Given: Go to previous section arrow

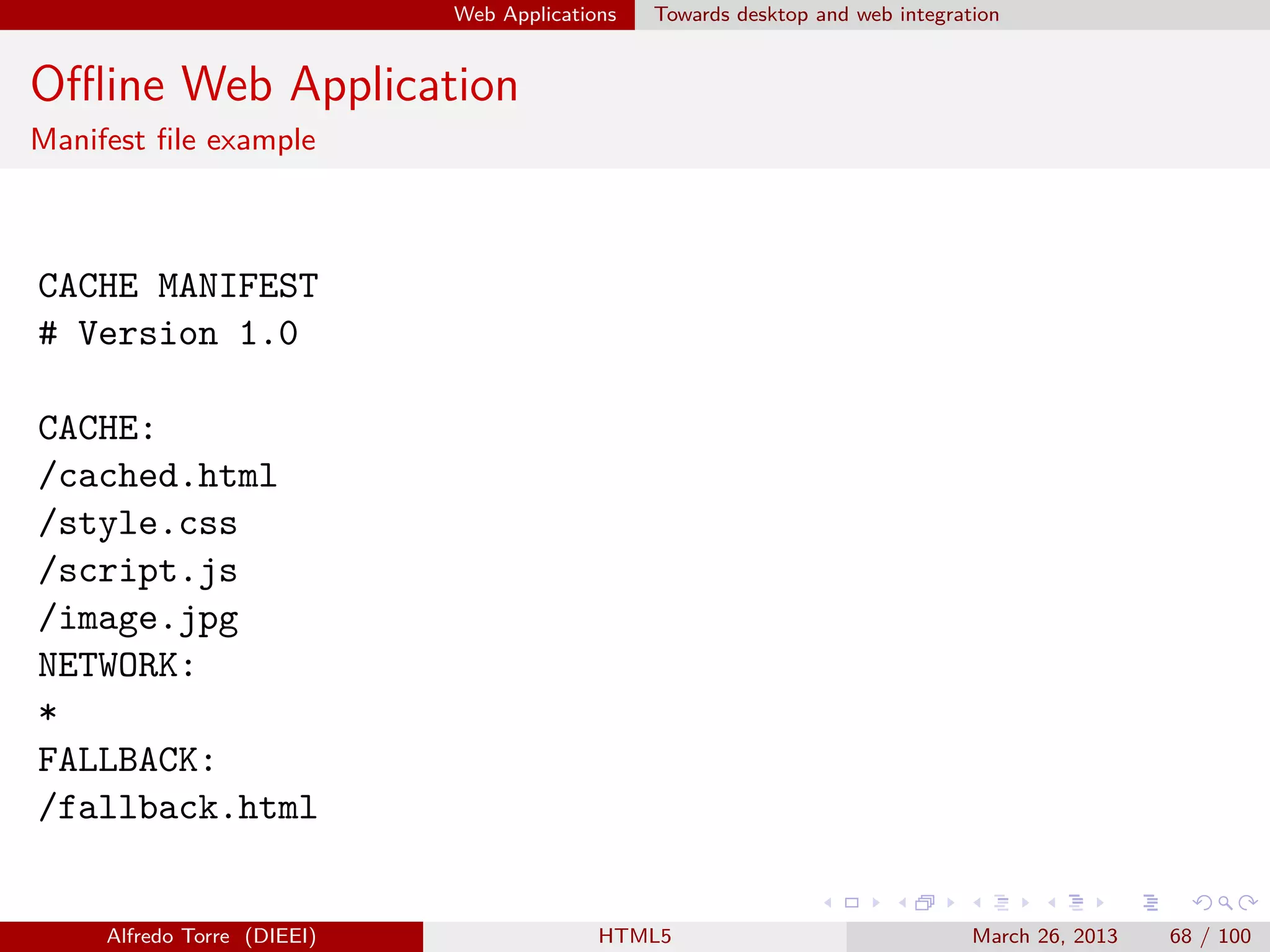Looking at the screenshot, I should (1052, 902).
